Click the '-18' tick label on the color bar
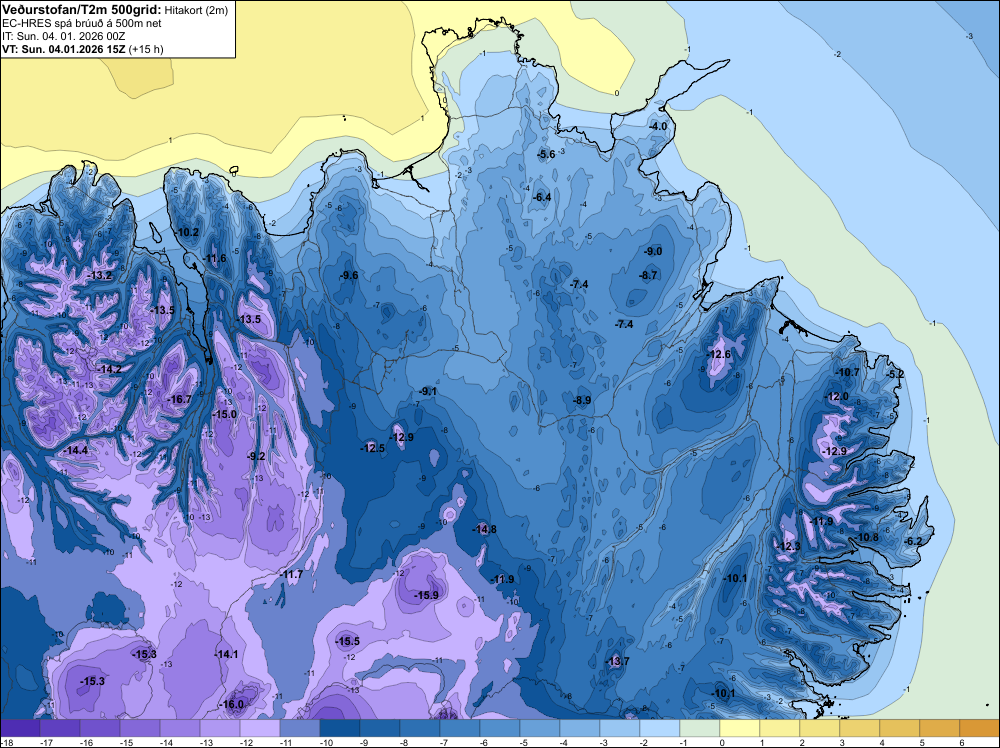 pos(6,742)
